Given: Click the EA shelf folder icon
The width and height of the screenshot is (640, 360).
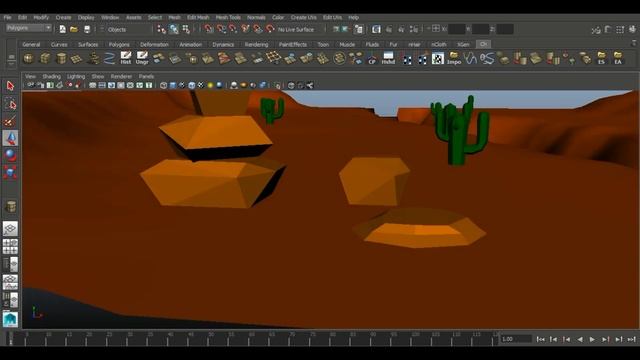Looking at the screenshot, I should click(x=618, y=58).
